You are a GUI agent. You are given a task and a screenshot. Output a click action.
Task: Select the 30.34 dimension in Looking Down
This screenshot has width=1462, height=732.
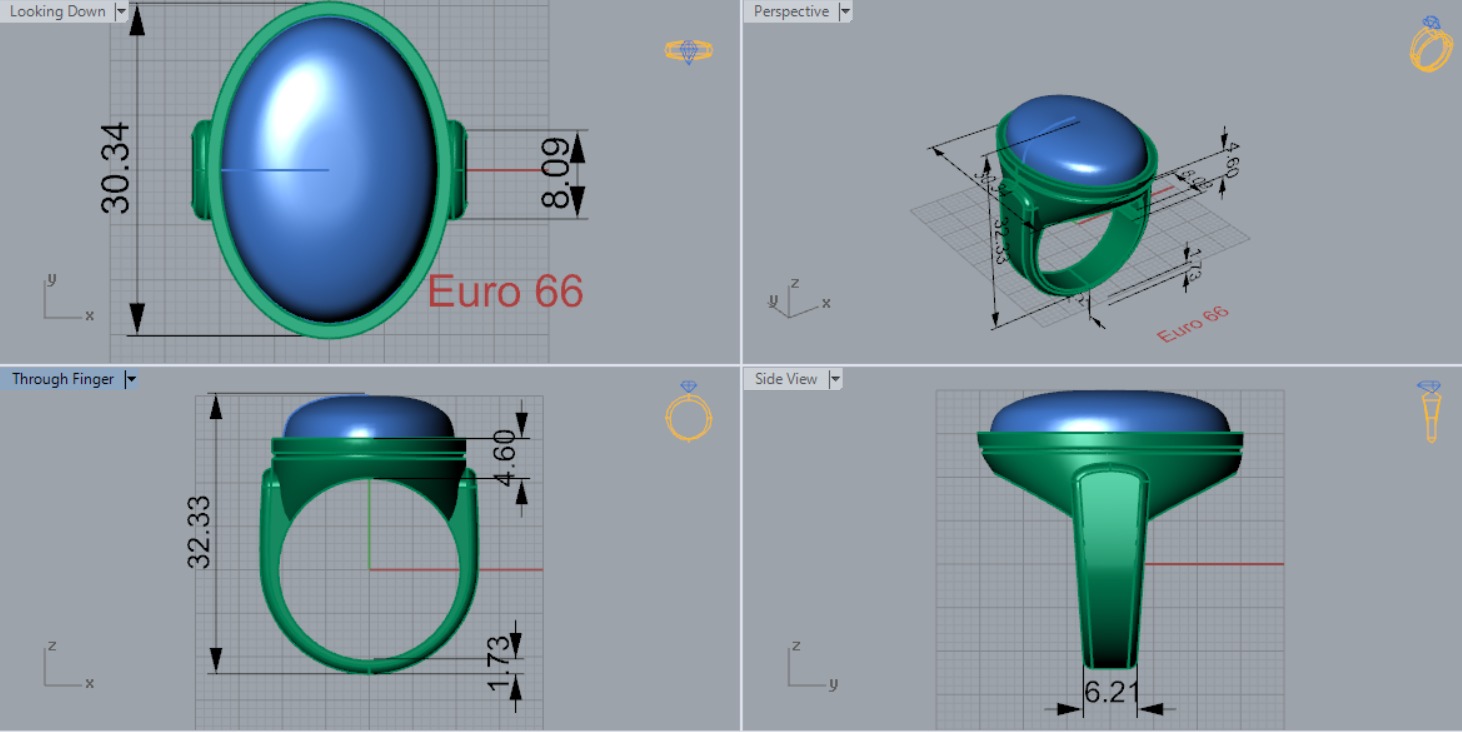(x=116, y=167)
